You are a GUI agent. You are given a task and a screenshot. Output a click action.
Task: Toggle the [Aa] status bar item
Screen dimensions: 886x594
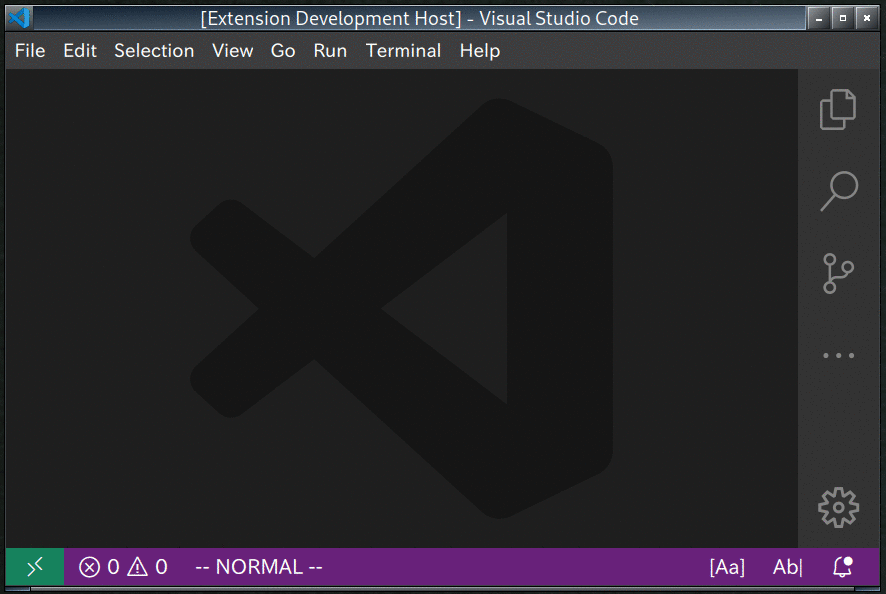(x=727, y=567)
